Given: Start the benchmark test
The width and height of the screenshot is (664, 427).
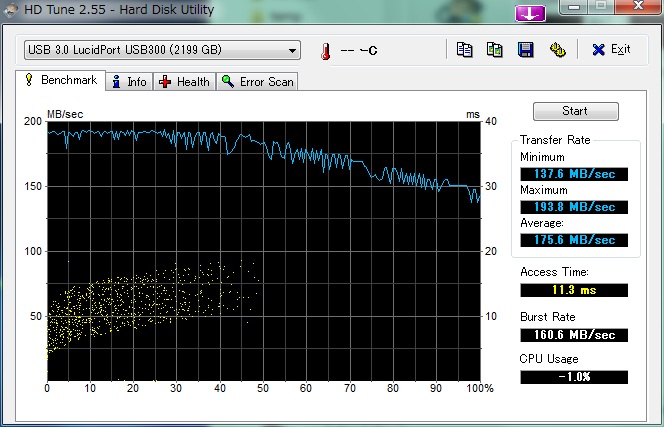Looking at the screenshot, I should pos(575,111).
